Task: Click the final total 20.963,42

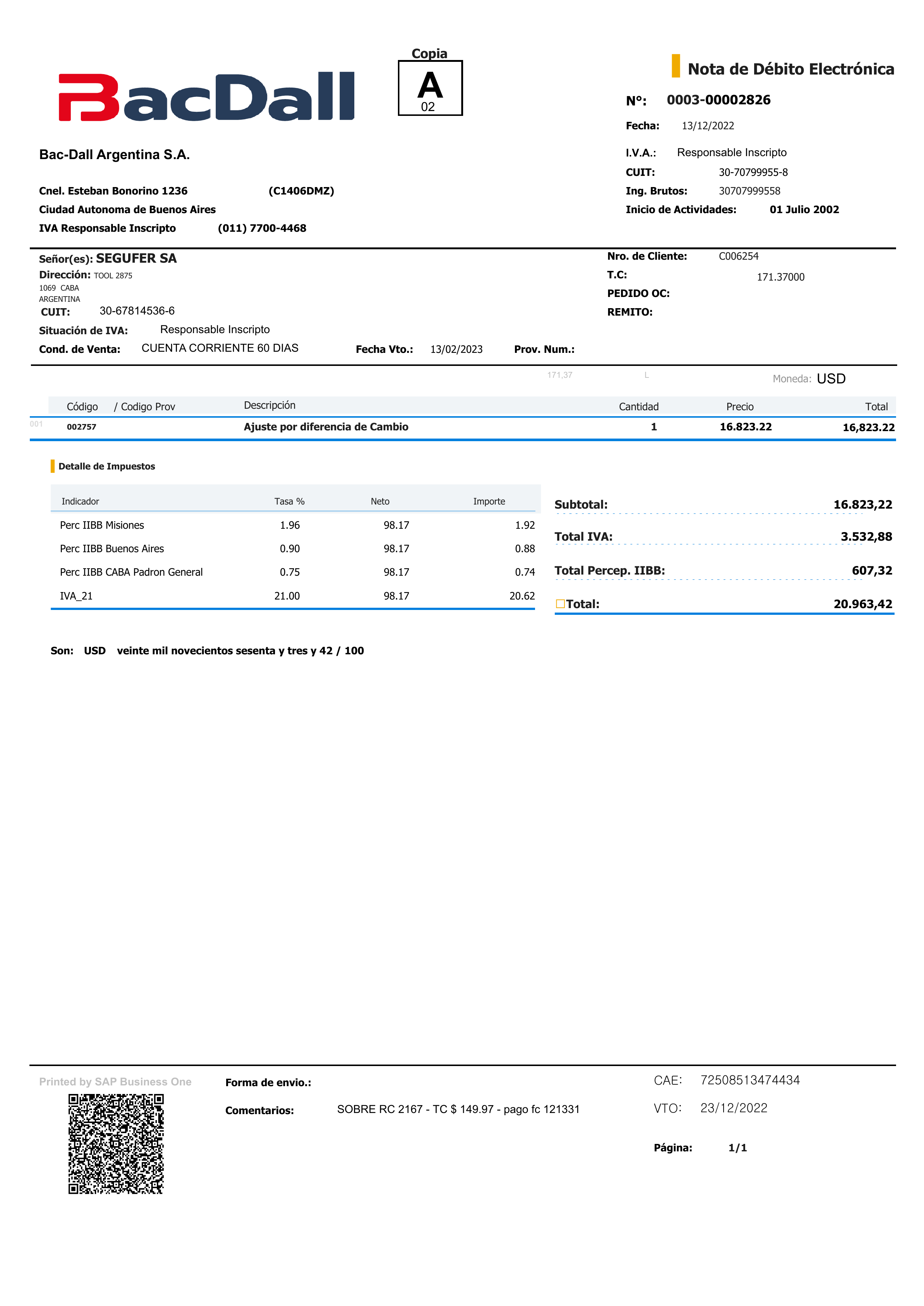Action: click(x=863, y=604)
